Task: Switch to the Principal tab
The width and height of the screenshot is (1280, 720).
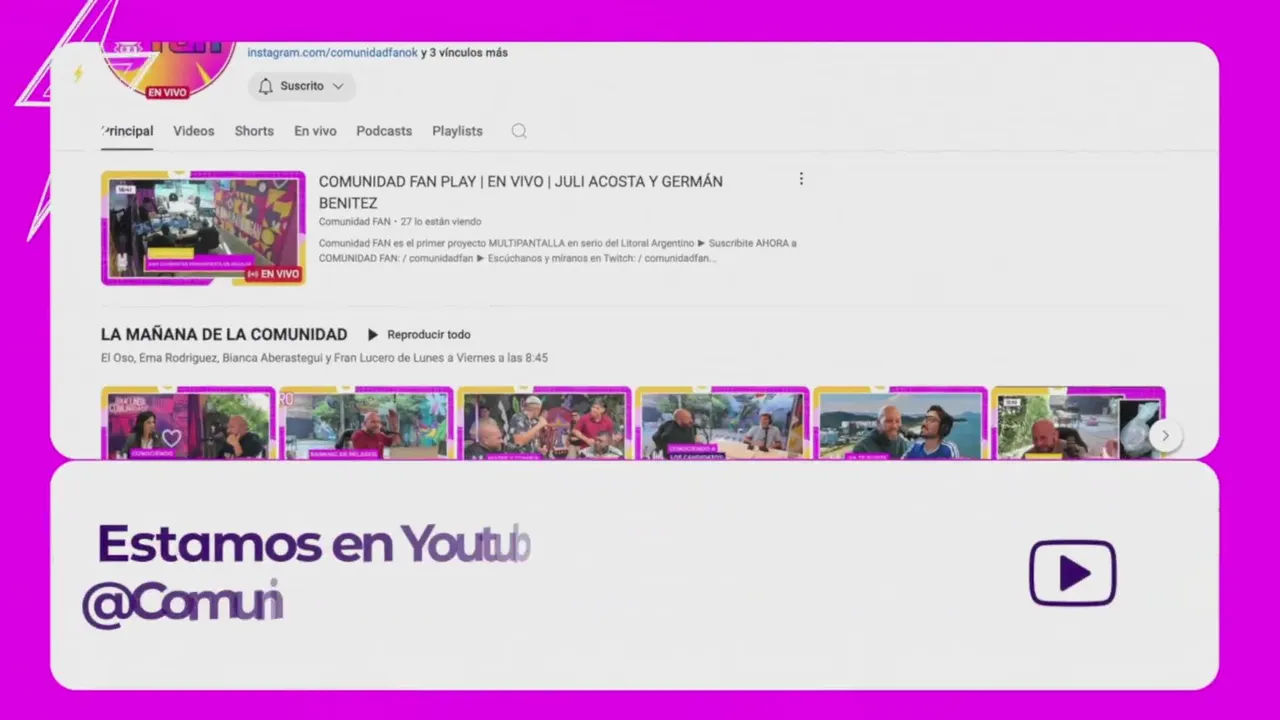Action: tap(127, 131)
